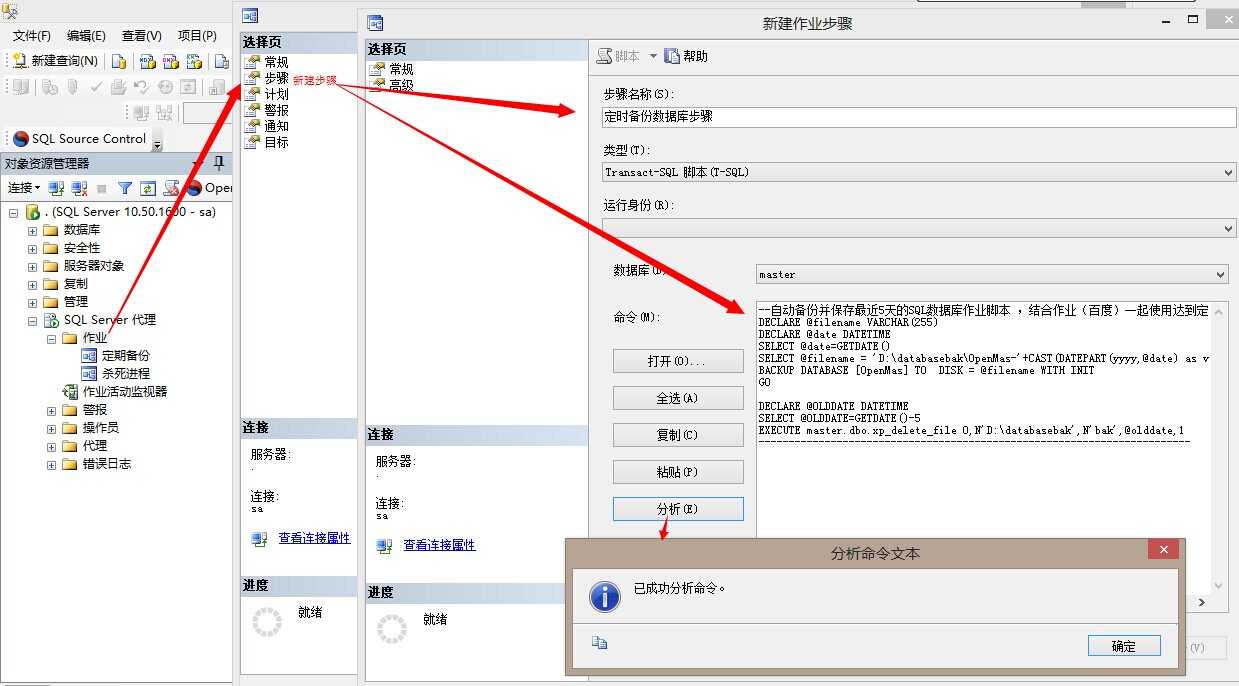1239x686 pixels.
Task: Open the 脚本 dropdown arrow
Action: [653, 56]
